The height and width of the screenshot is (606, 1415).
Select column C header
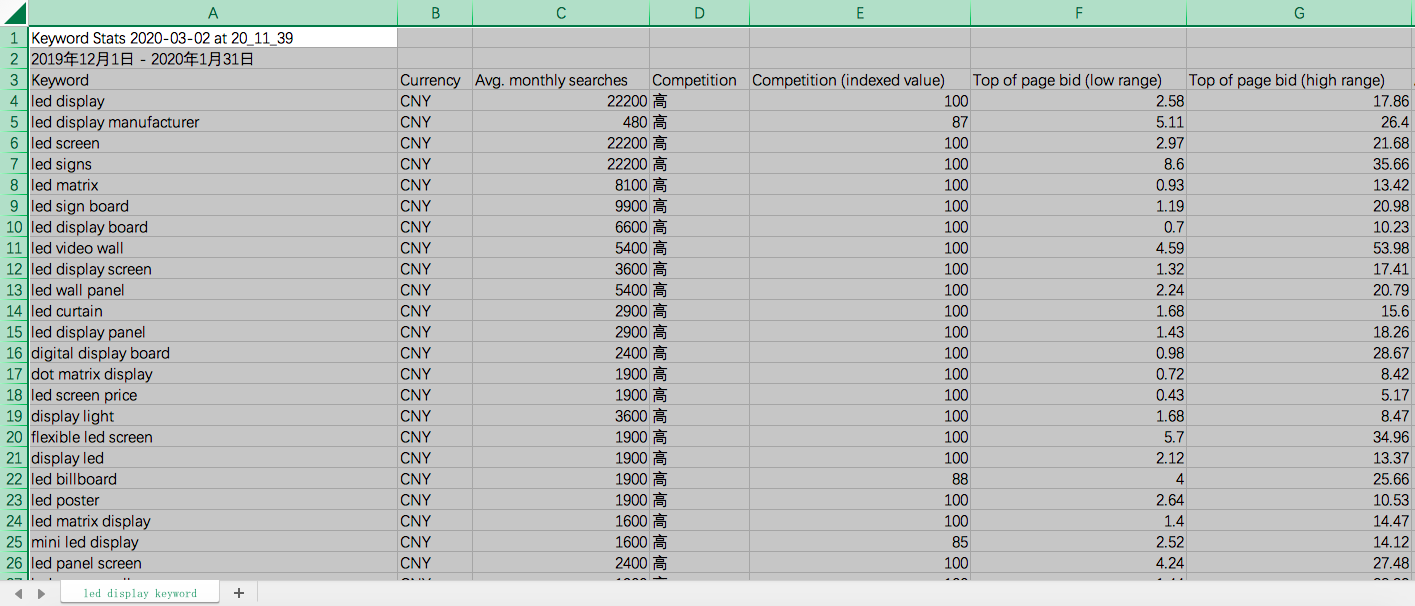tap(560, 13)
